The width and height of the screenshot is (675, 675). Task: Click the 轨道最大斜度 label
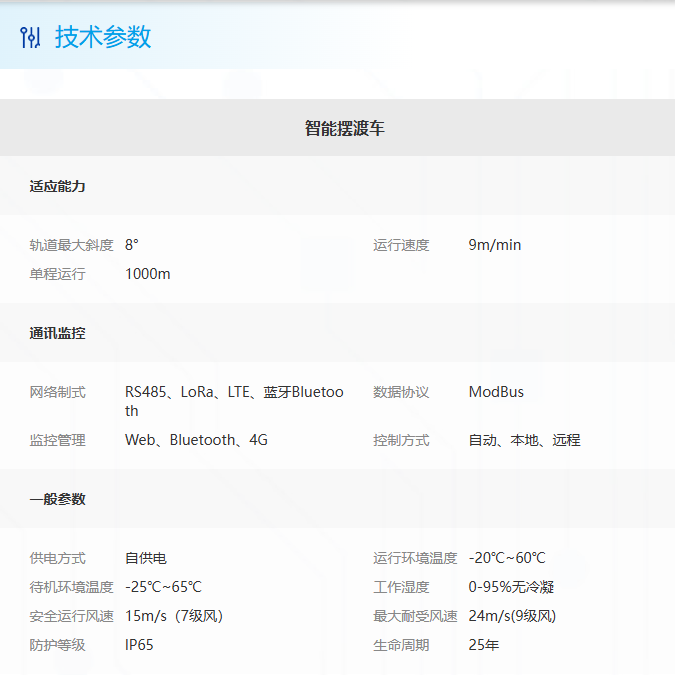[x=71, y=245]
